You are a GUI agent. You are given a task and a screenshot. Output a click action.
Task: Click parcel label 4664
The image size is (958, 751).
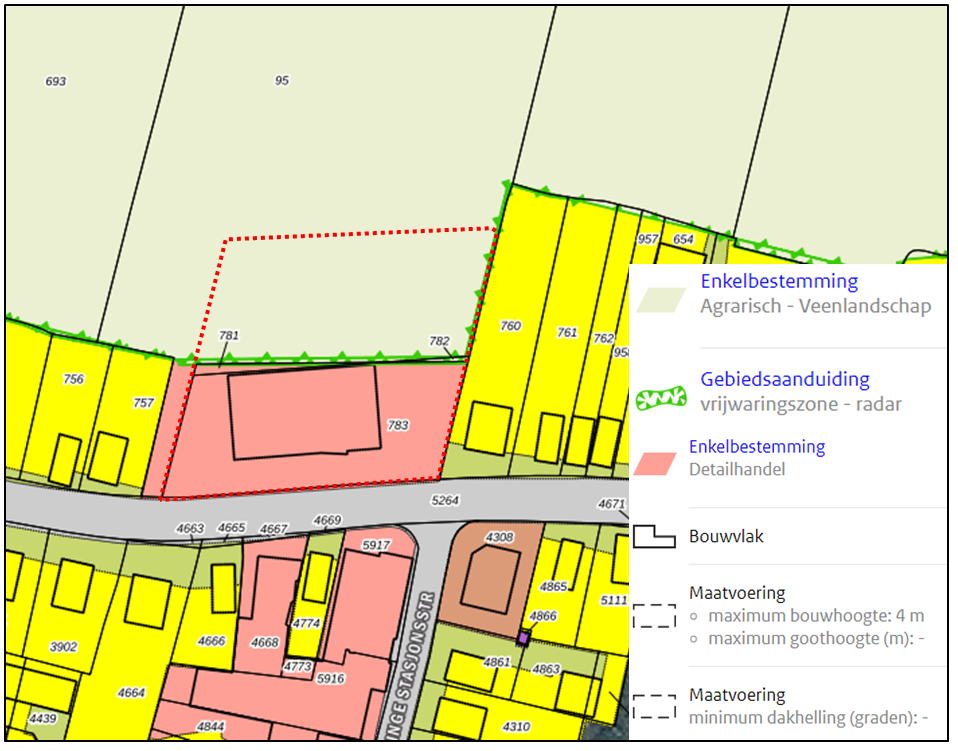pos(131,692)
